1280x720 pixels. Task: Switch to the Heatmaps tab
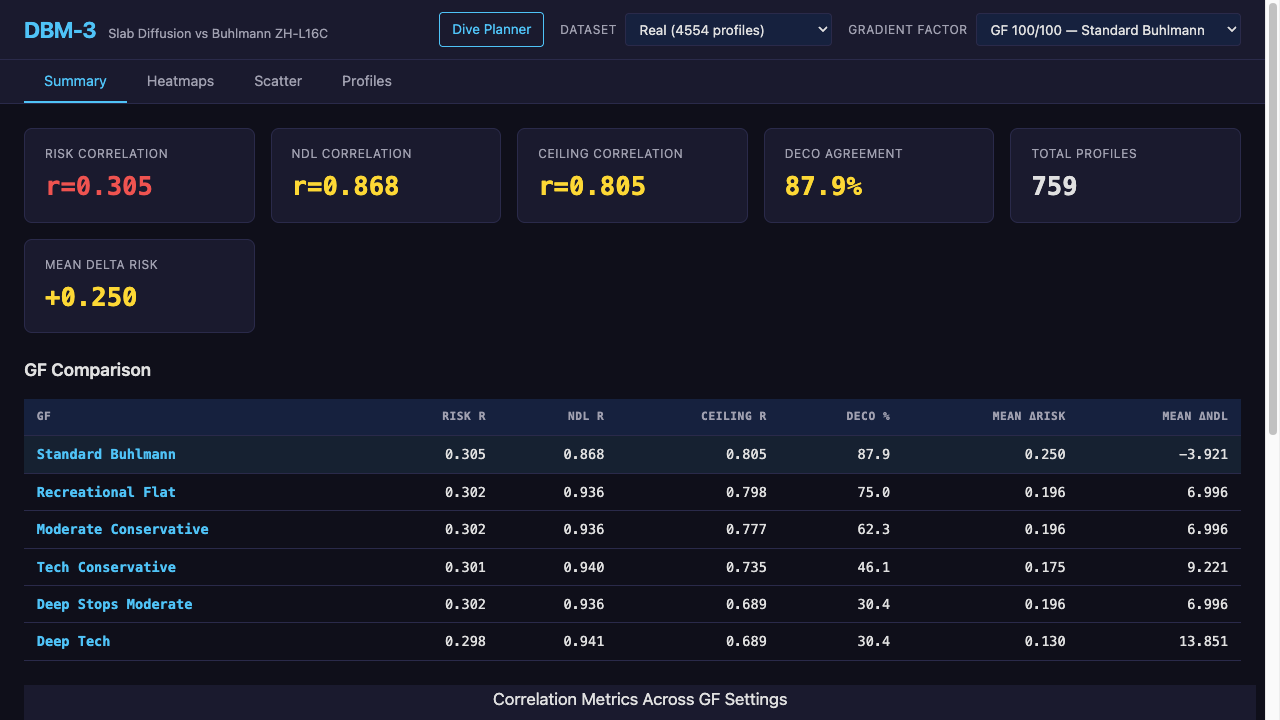(x=180, y=81)
